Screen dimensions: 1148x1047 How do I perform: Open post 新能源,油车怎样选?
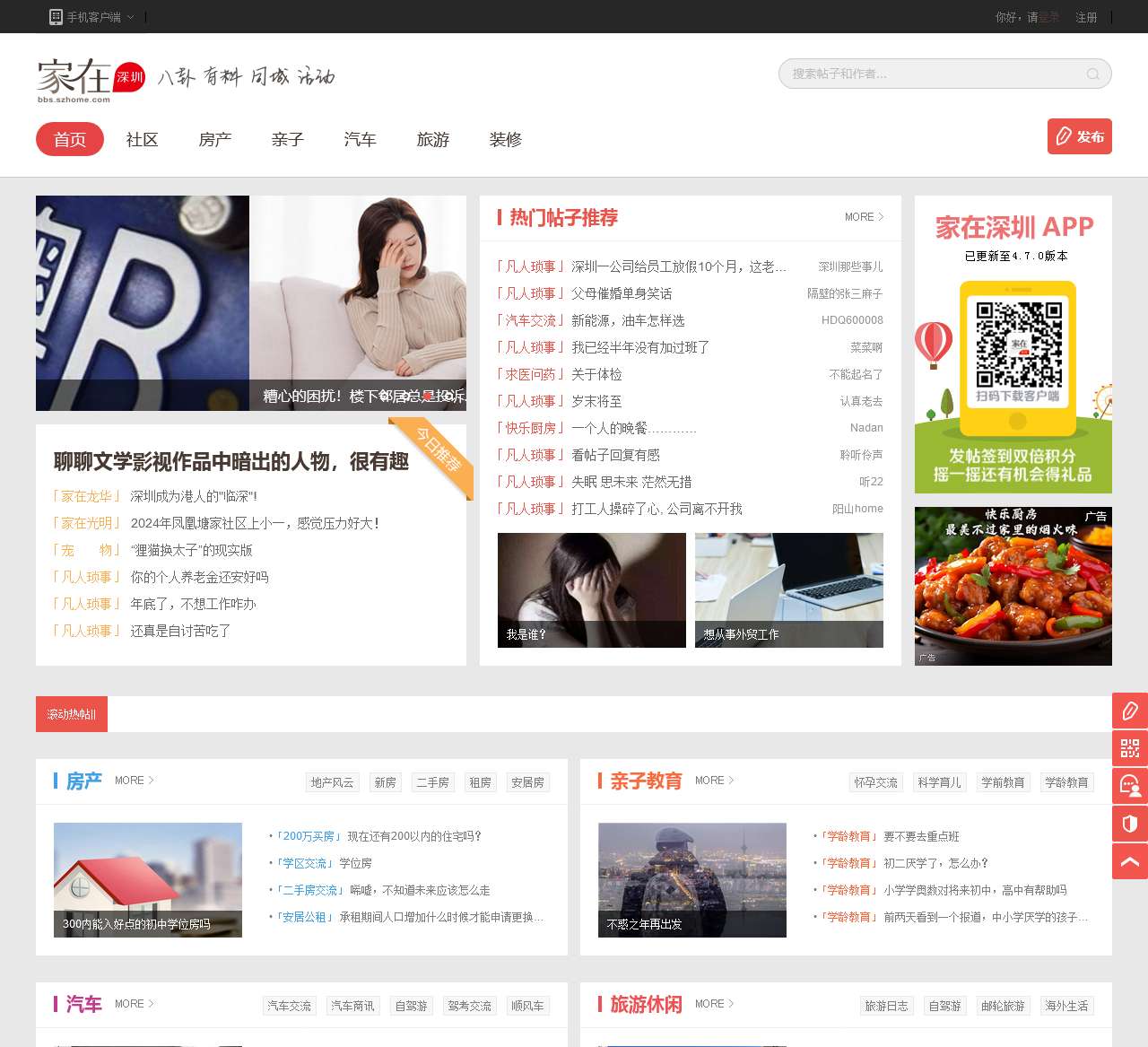pyautogui.click(x=628, y=320)
